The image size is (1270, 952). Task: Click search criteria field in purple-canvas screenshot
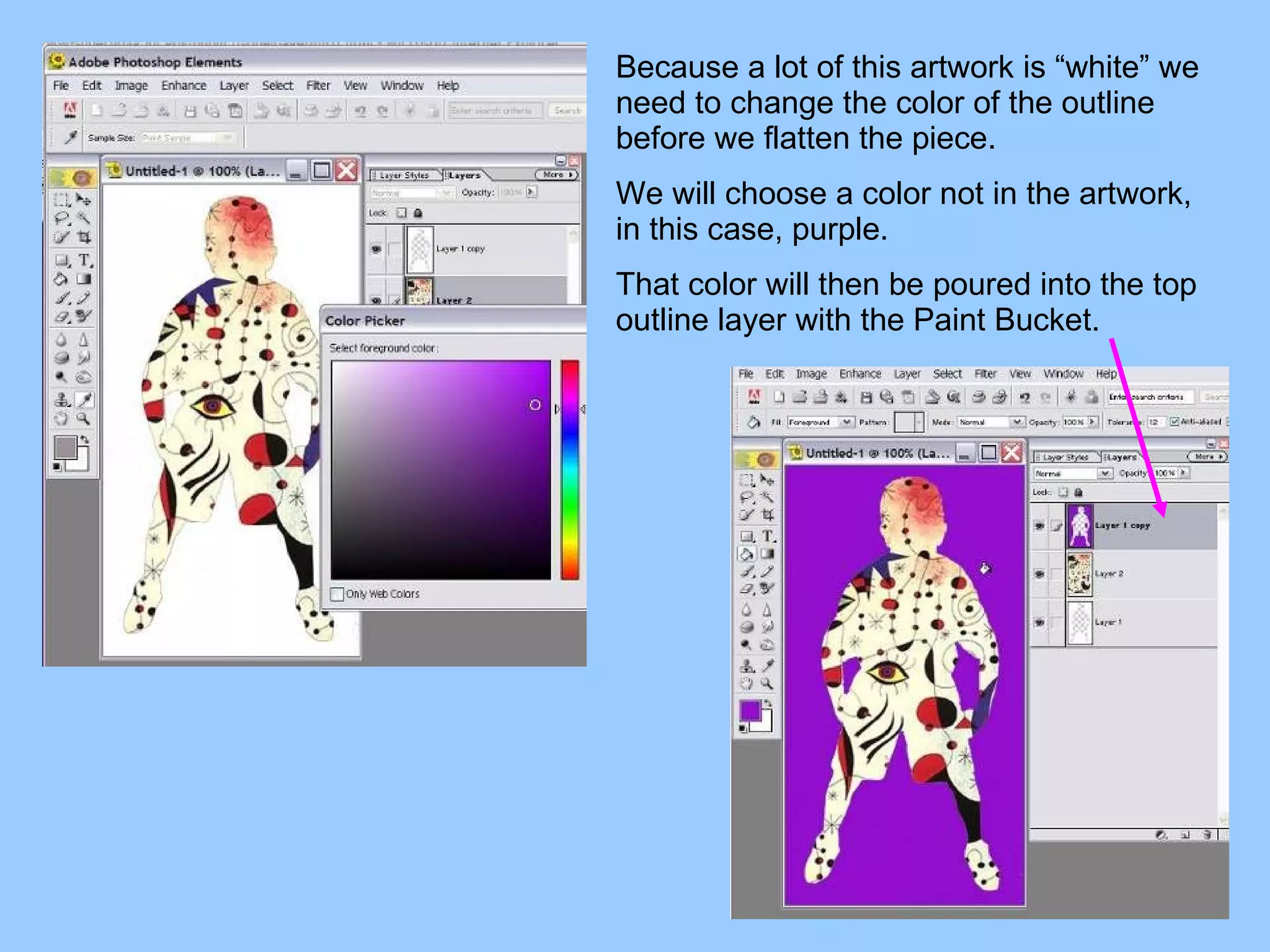tap(1152, 397)
